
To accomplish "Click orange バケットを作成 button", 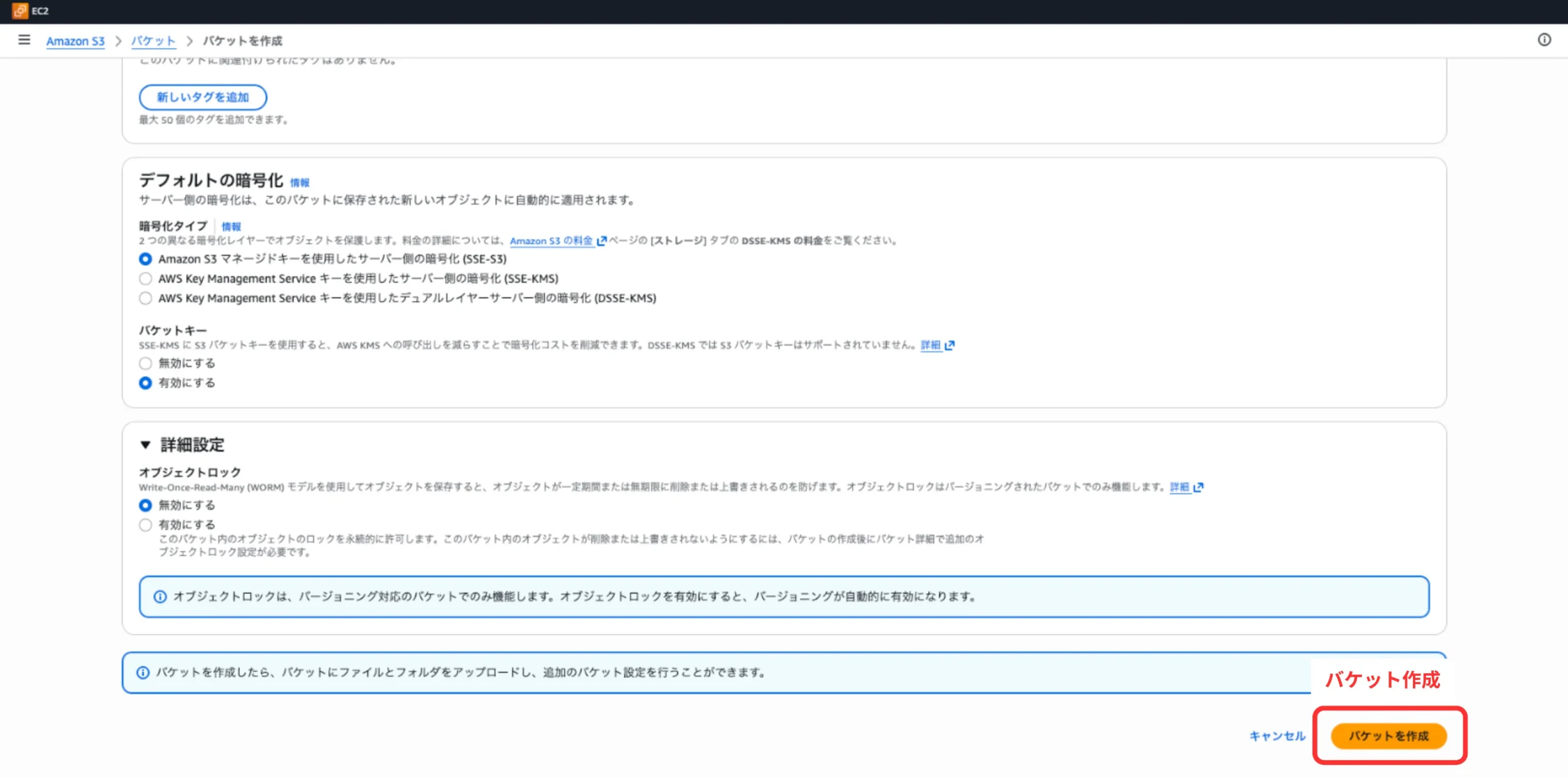I will pos(1389,736).
